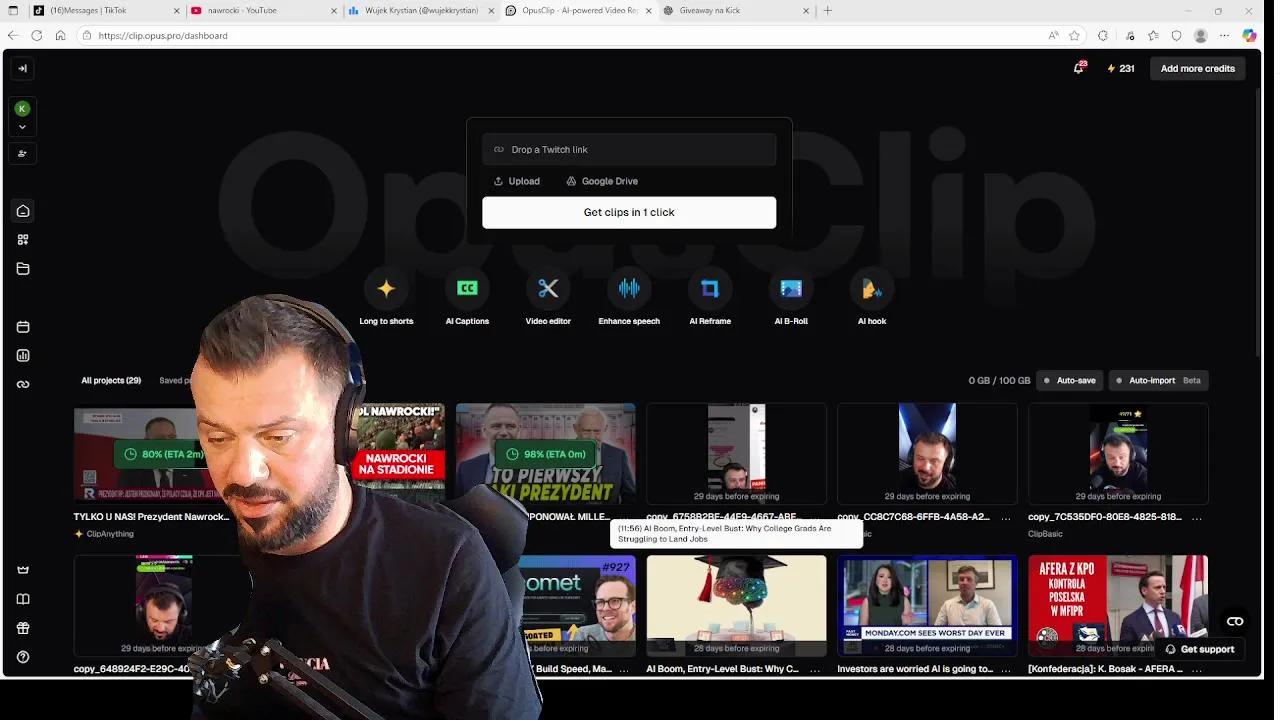Open the AFERA Z KPO project thumbnail
Screen dimensions: 1280x720
[1118, 605]
